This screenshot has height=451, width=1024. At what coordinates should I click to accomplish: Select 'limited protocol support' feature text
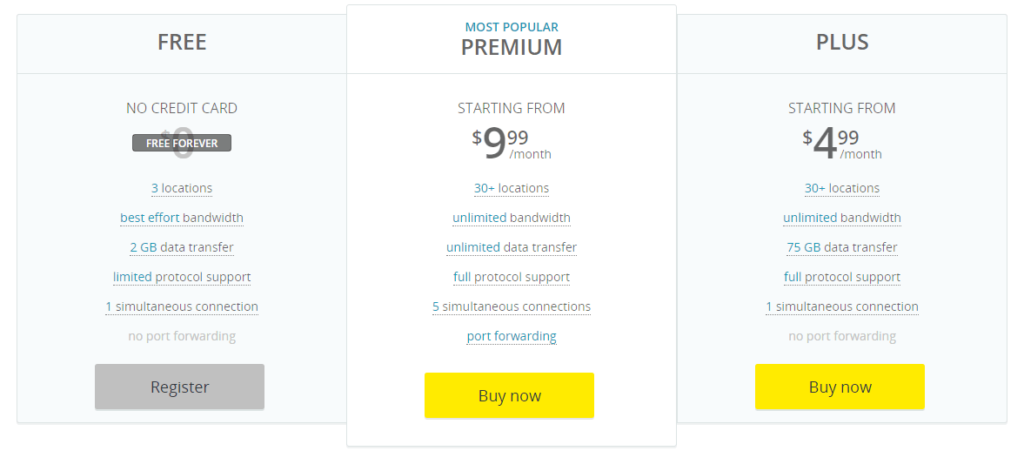[182, 277]
